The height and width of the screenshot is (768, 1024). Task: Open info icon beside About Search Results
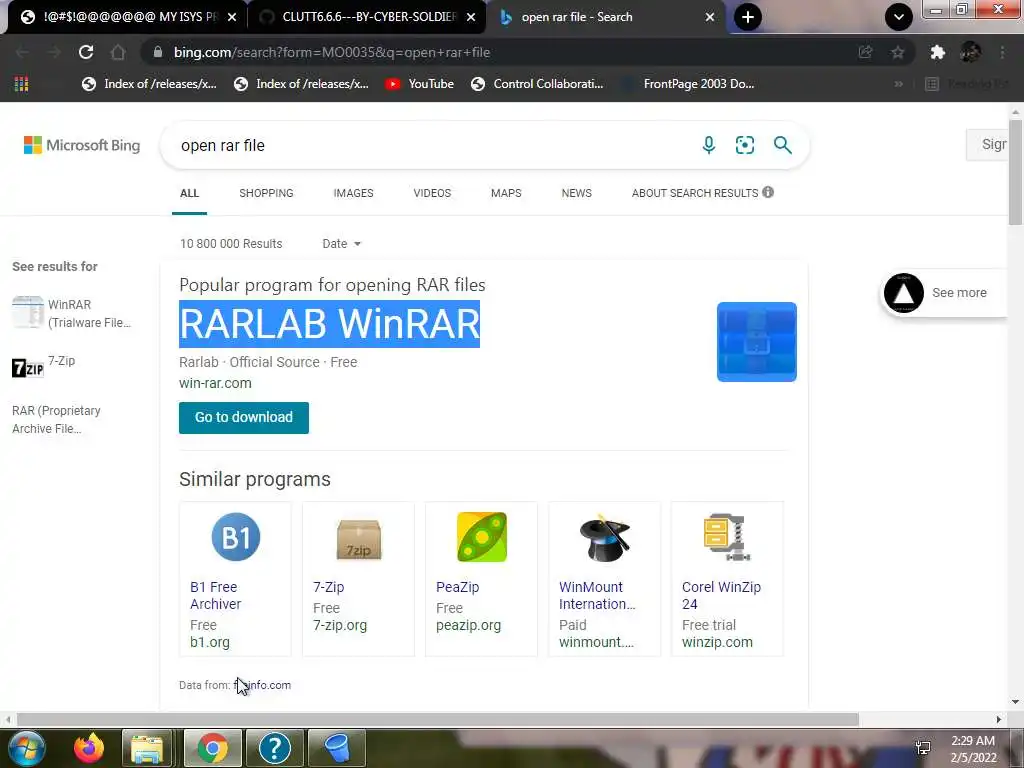point(768,192)
